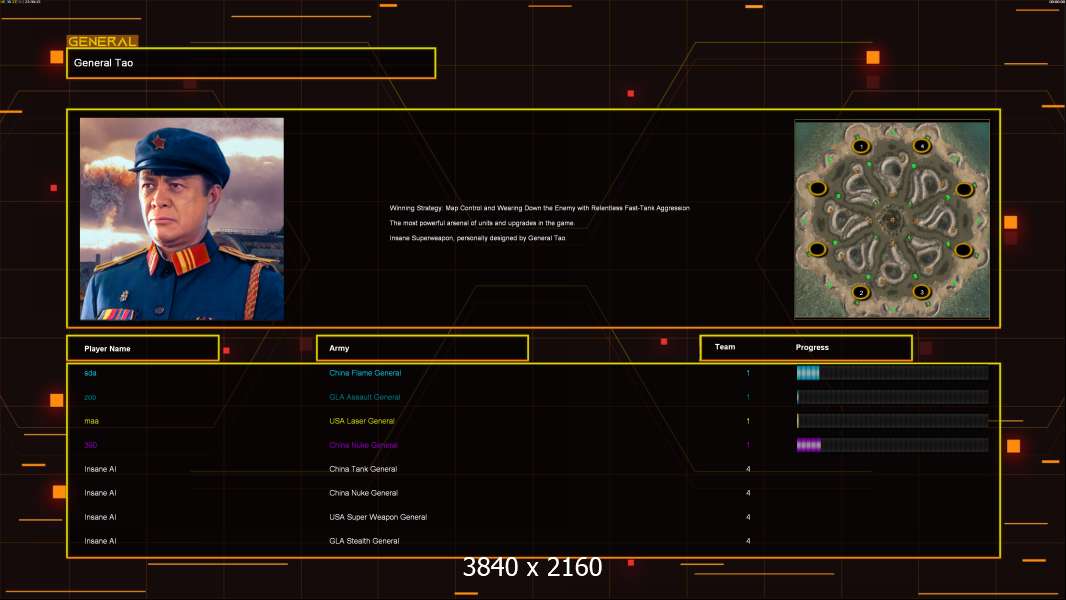Select player name "sda"
Viewport: 1066px width, 600px height.
click(90, 373)
